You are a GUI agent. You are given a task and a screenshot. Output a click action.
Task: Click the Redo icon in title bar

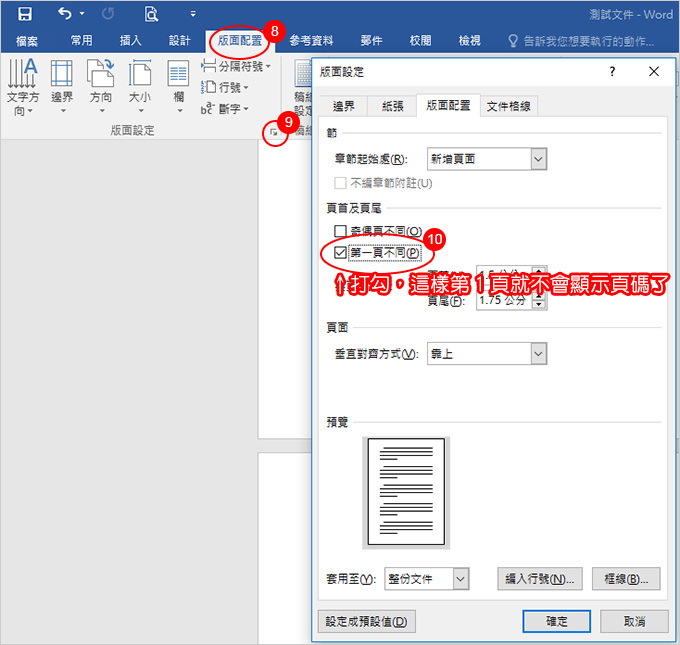(108, 14)
